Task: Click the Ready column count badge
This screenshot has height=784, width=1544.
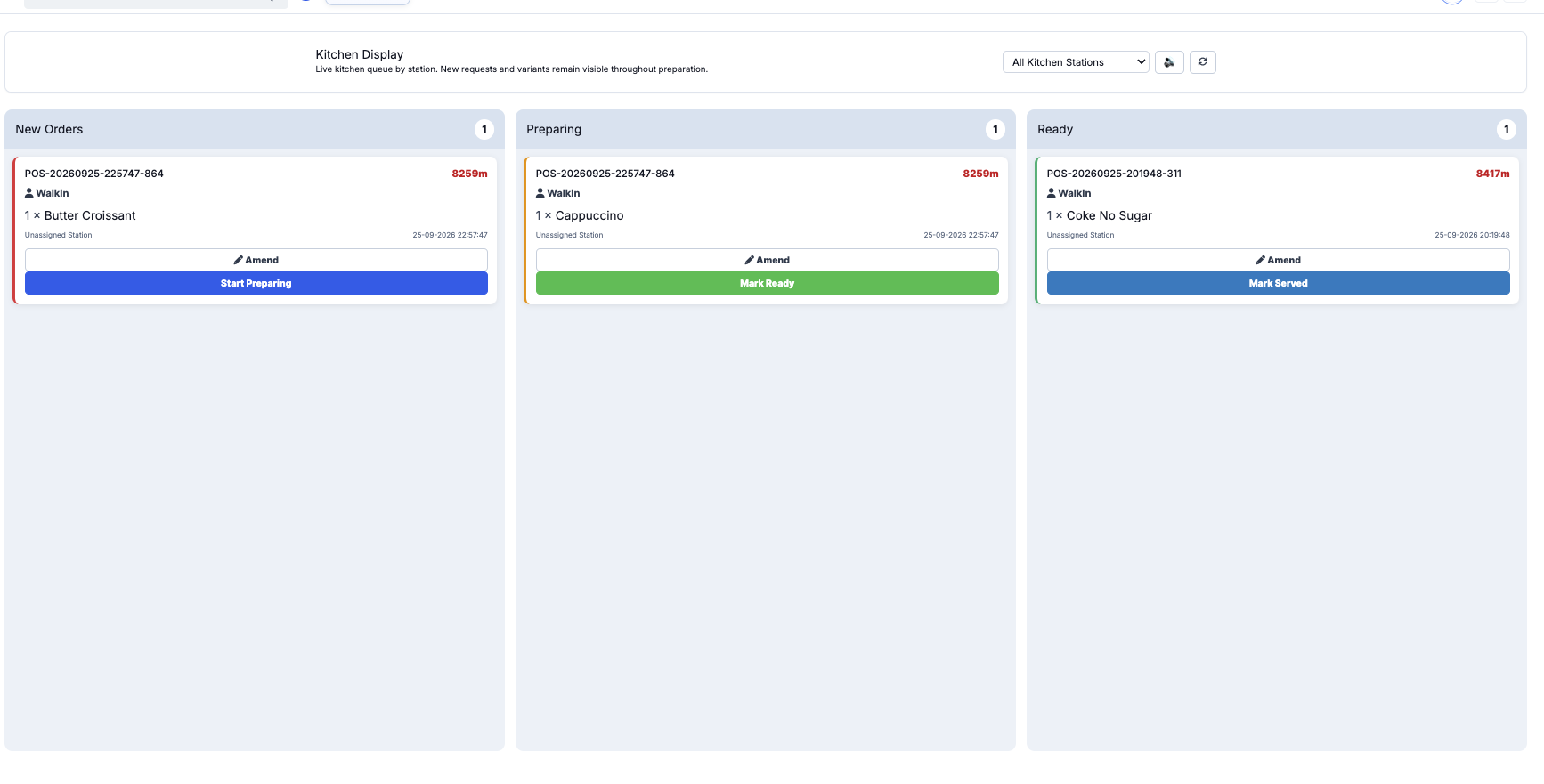Action: point(1507,129)
